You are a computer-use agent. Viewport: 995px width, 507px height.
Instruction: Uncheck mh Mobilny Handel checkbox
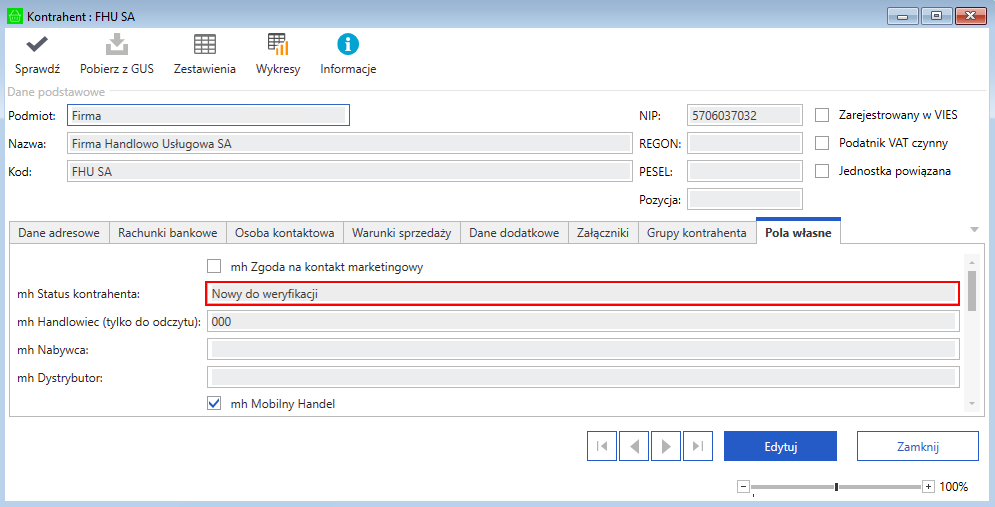214,404
